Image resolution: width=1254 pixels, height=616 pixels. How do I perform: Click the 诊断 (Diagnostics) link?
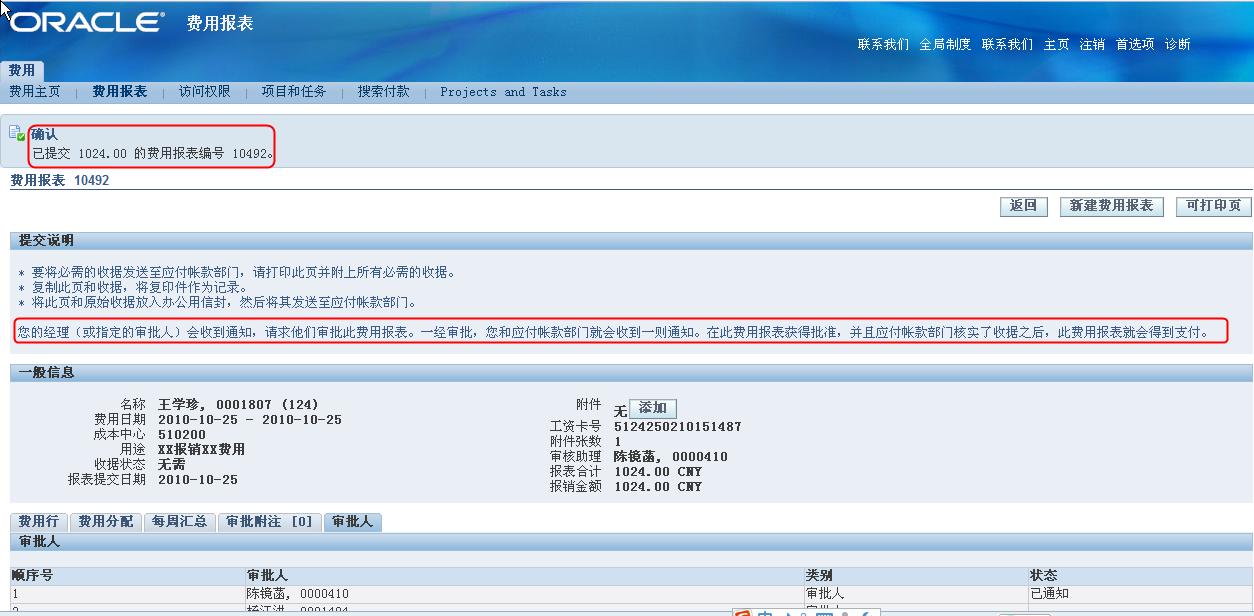(1177, 44)
